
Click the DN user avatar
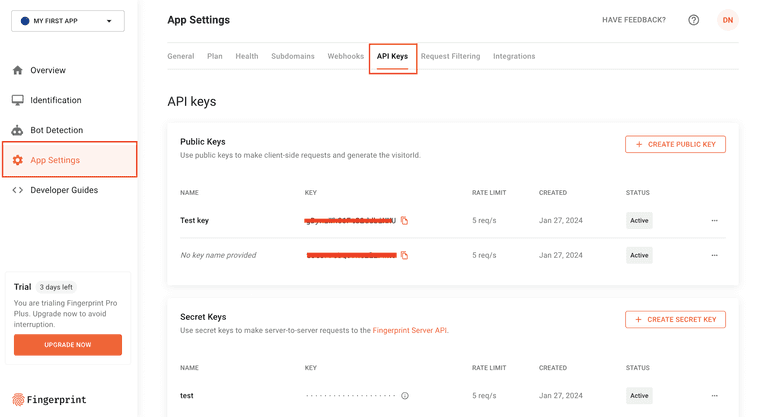pyautogui.click(x=727, y=20)
